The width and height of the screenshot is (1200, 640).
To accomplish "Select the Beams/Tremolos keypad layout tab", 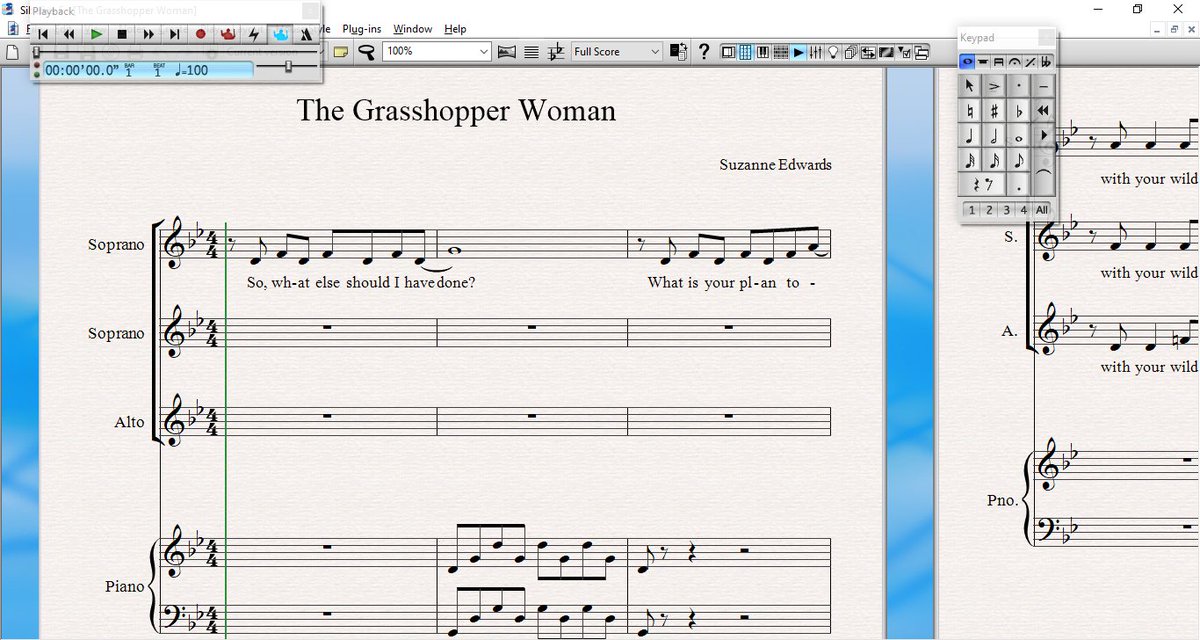I will pos(999,62).
